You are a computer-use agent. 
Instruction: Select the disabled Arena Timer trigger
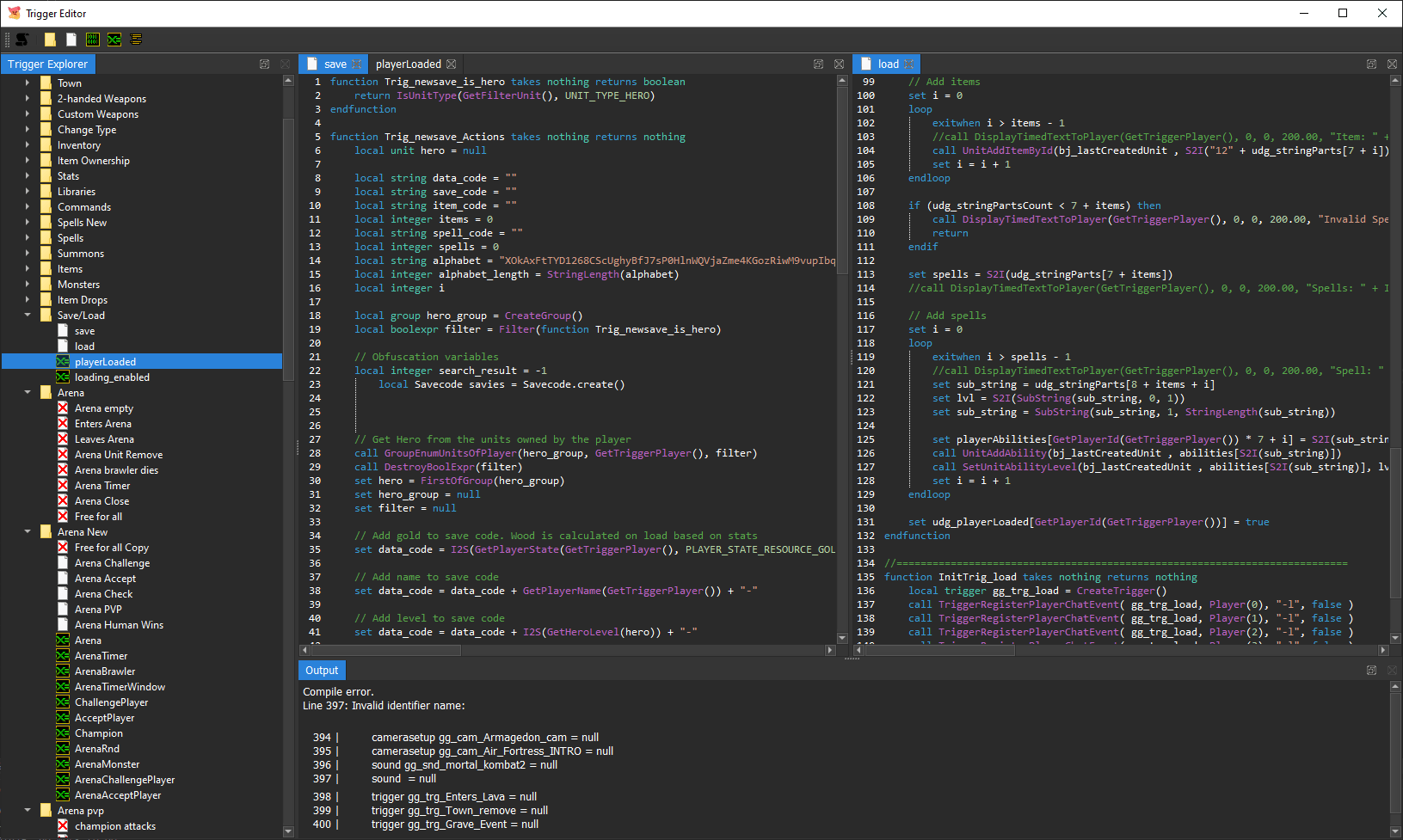pos(102,486)
